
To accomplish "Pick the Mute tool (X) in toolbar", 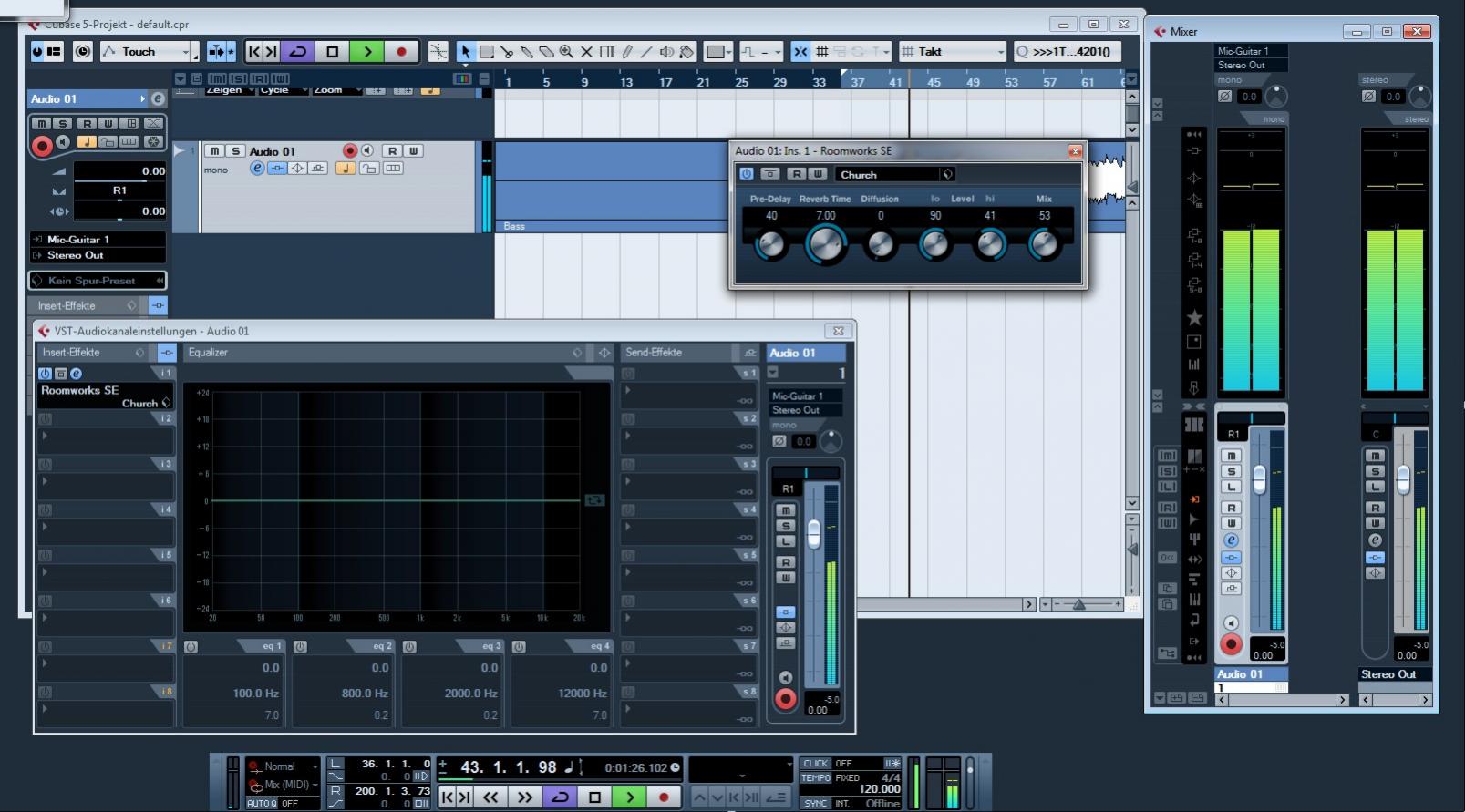I will (x=586, y=52).
